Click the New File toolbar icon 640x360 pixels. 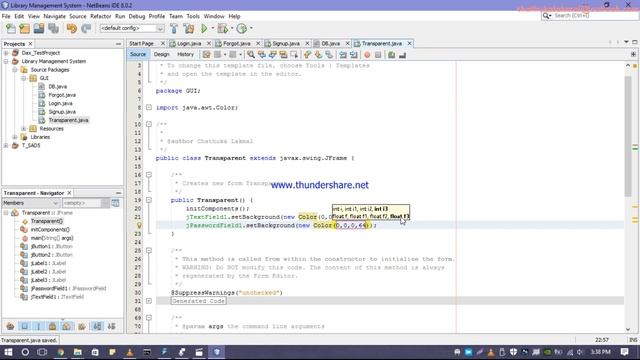point(11,28)
